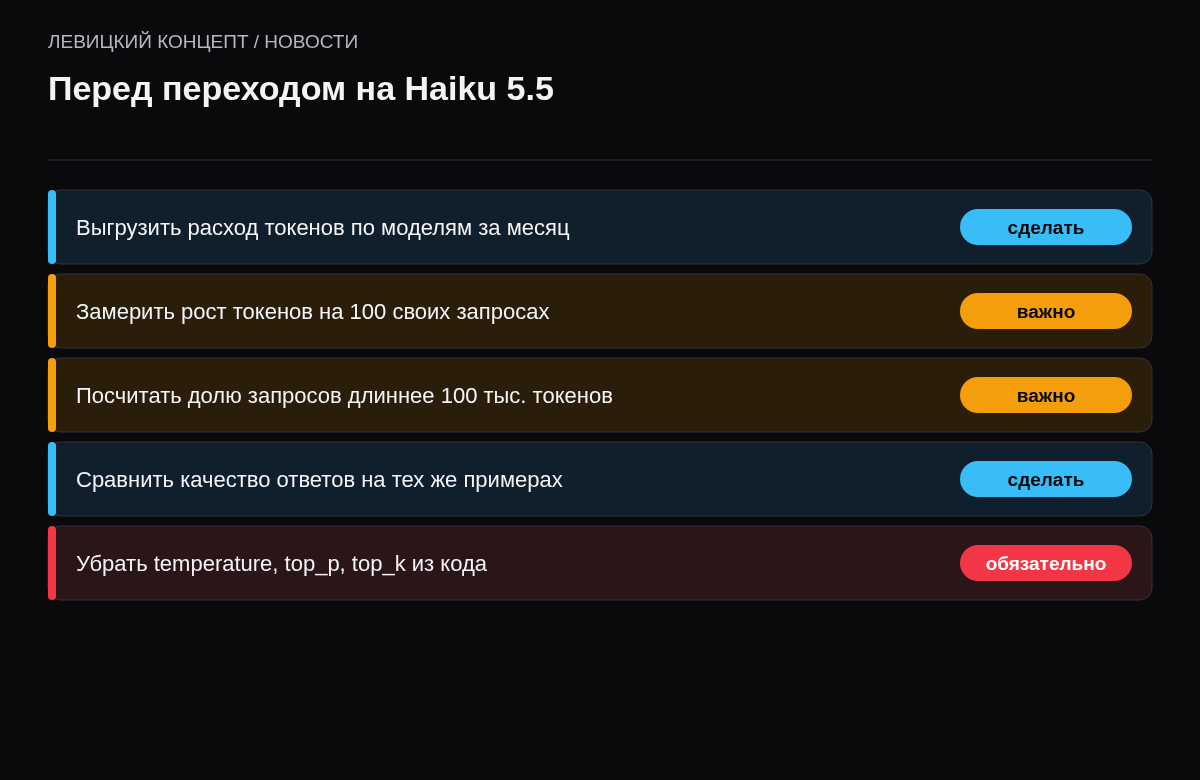Open the 'Убрать temperature, top_p, top_k' item

(x=600, y=563)
